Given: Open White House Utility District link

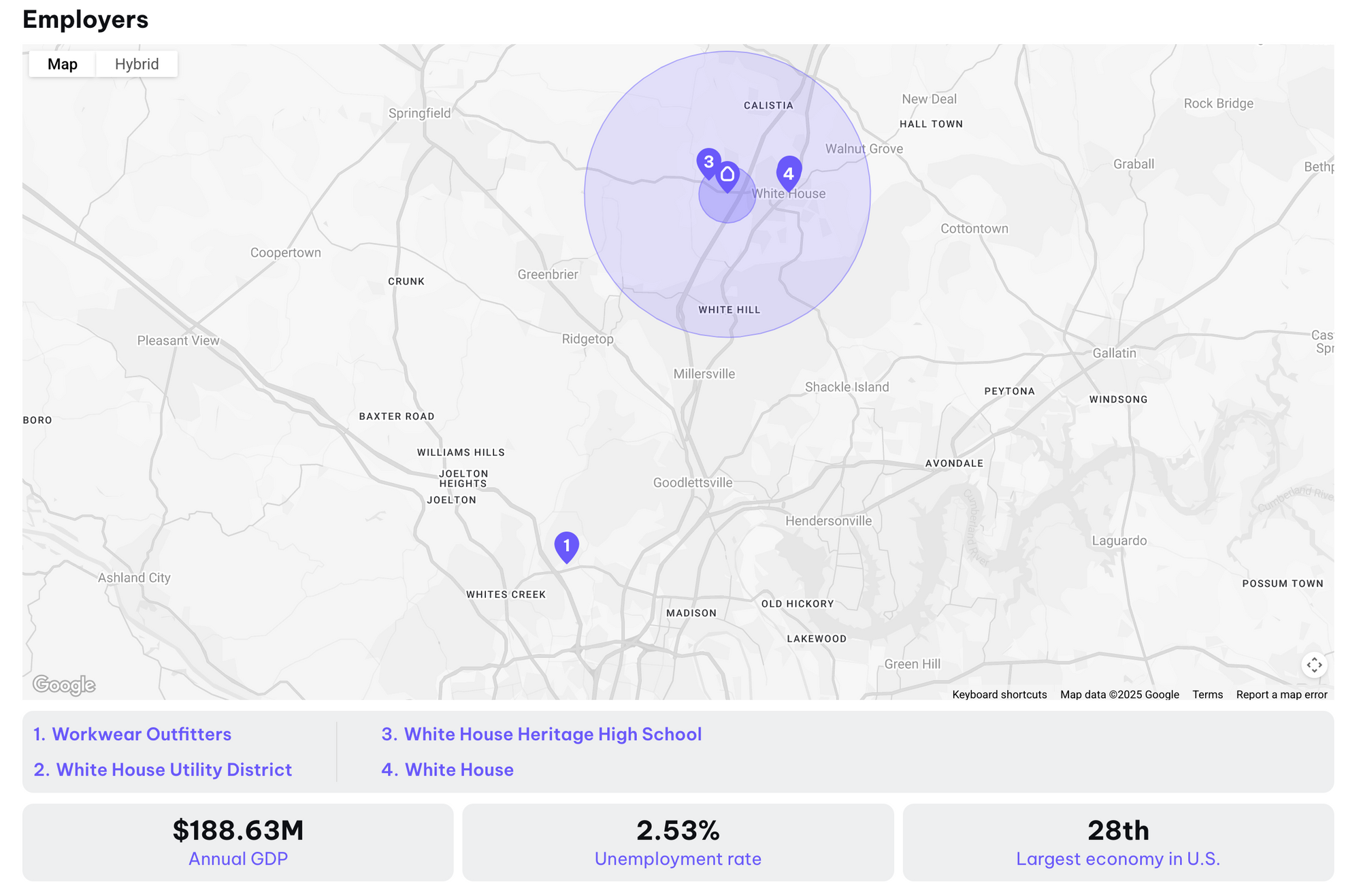Looking at the screenshot, I should 174,769.
